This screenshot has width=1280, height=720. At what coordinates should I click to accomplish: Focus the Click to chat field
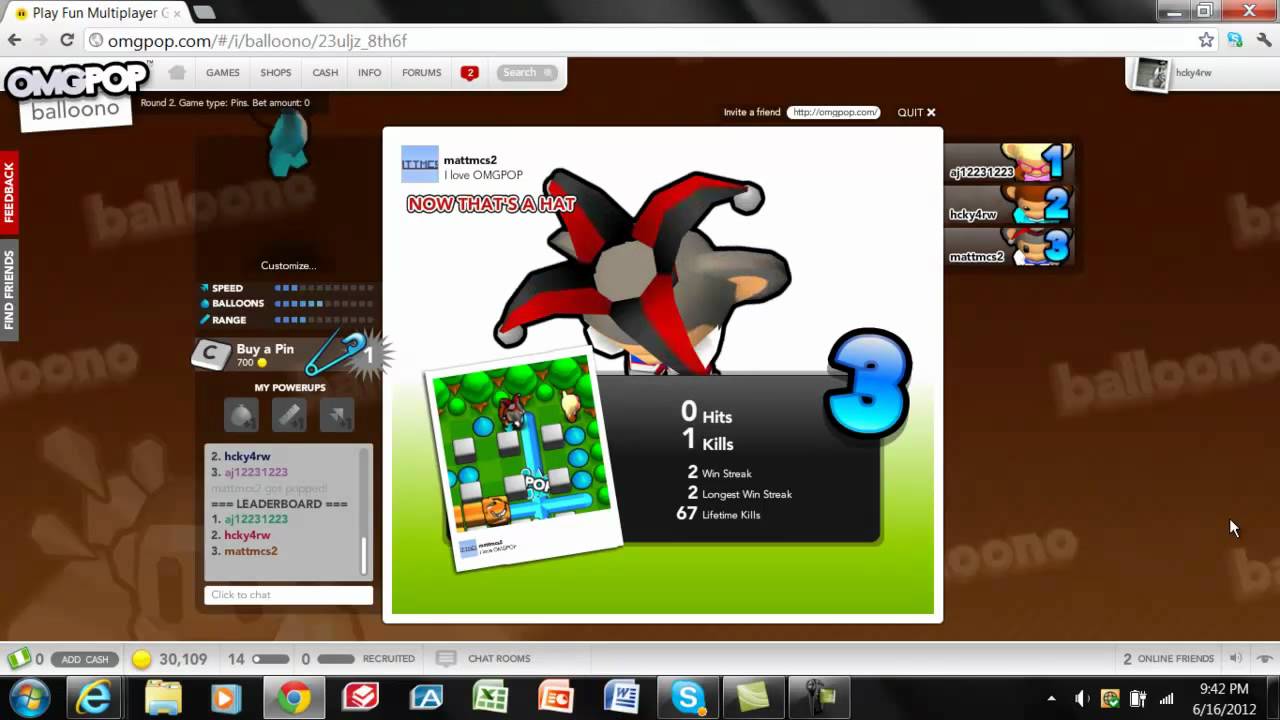288,595
